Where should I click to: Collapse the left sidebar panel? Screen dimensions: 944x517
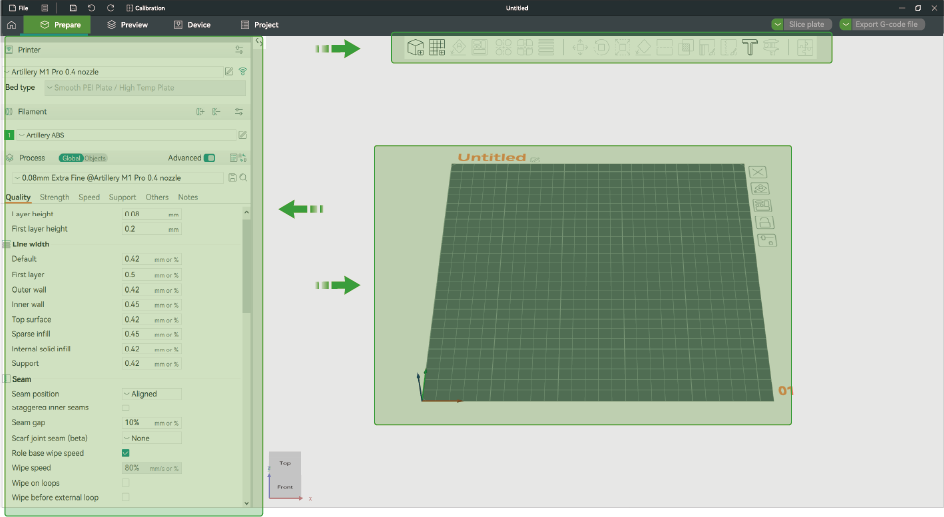coord(258,42)
